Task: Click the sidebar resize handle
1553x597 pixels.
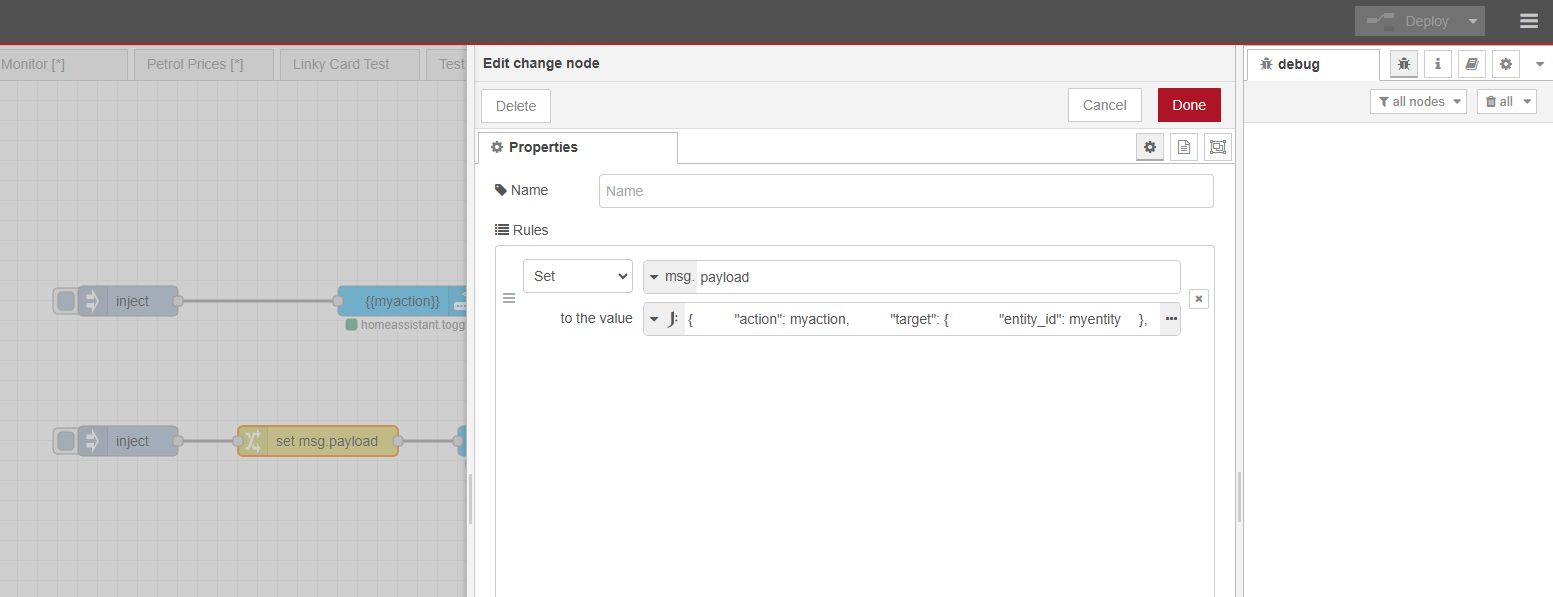Action: pyautogui.click(x=1239, y=497)
